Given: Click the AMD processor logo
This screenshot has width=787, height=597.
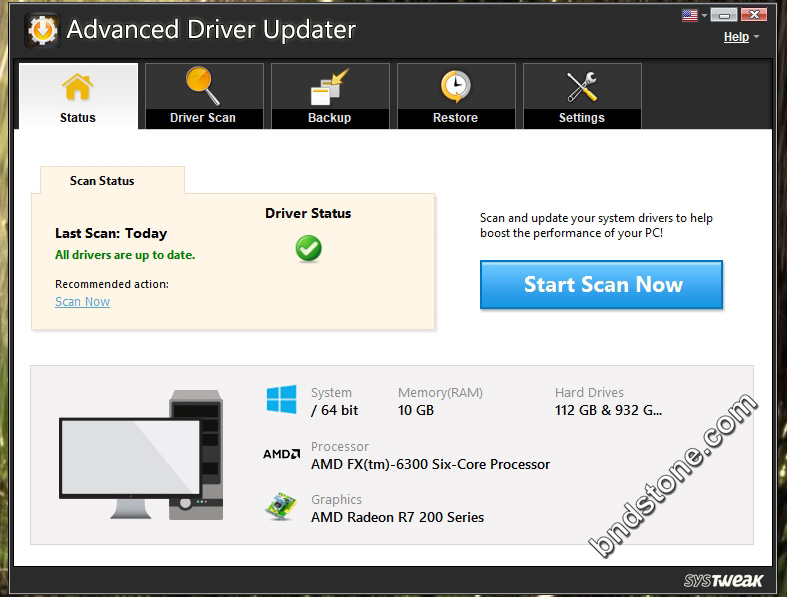Looking at the screenshot, I should pos(281,454).
